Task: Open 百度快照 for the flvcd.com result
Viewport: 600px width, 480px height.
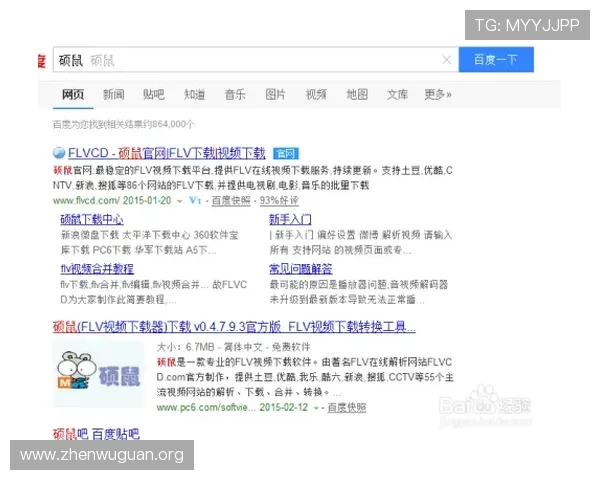Action: [x=231, y=201]
